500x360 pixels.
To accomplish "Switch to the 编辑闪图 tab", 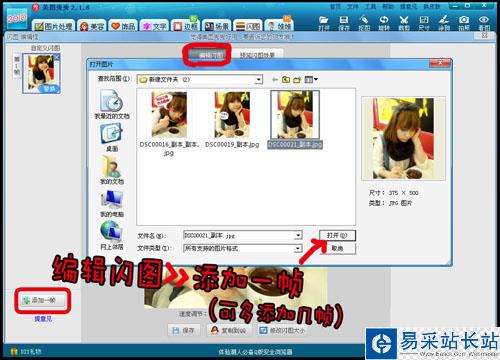I will point(209,55).
